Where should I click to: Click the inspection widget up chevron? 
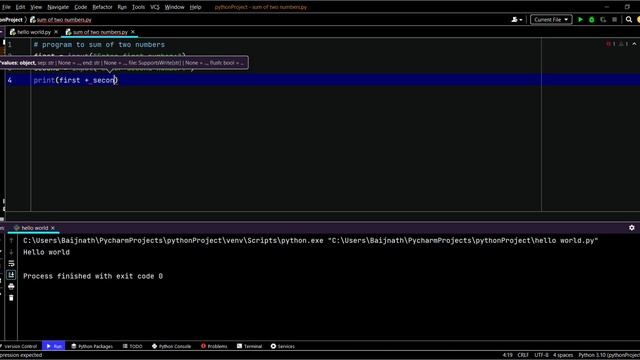coord(634,44)
